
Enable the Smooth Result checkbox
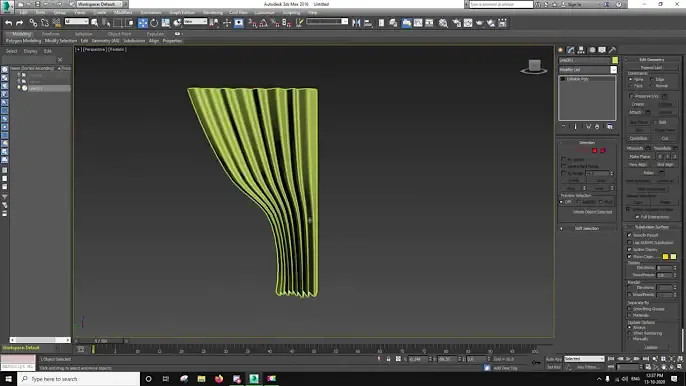pos(630,235)
